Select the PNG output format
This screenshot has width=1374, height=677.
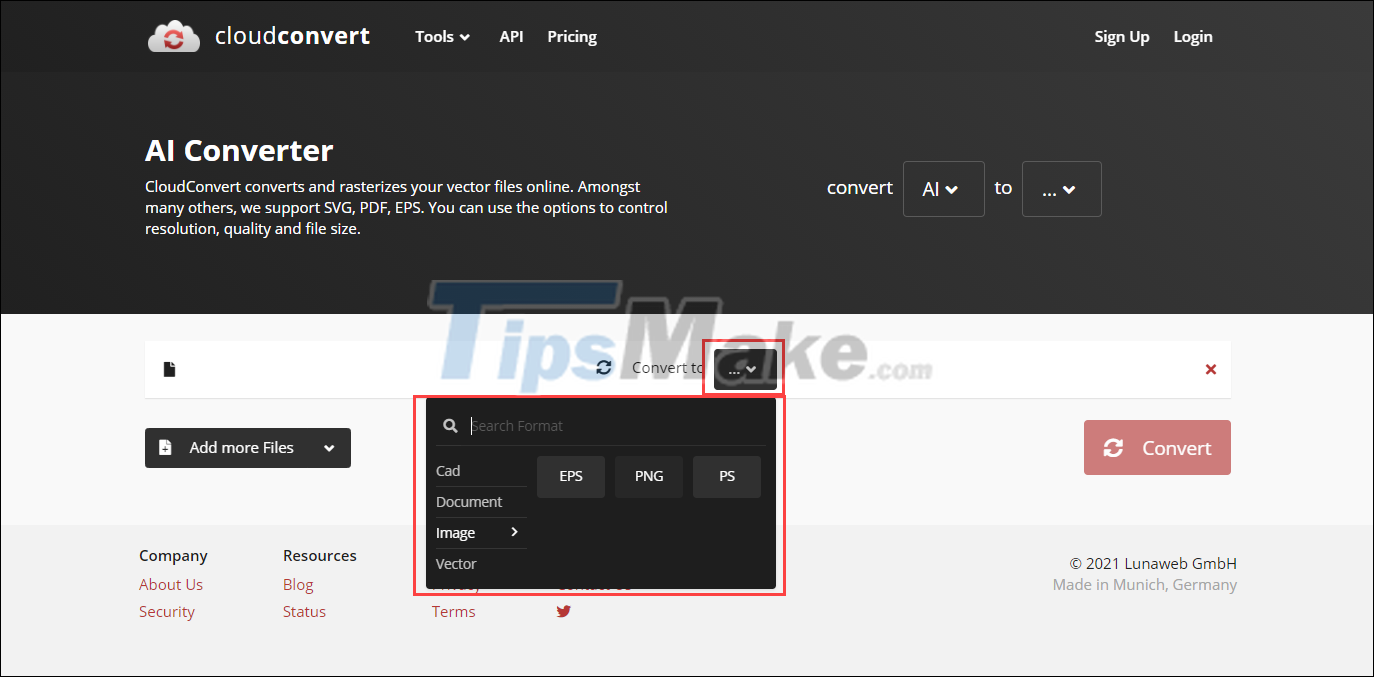648,476
